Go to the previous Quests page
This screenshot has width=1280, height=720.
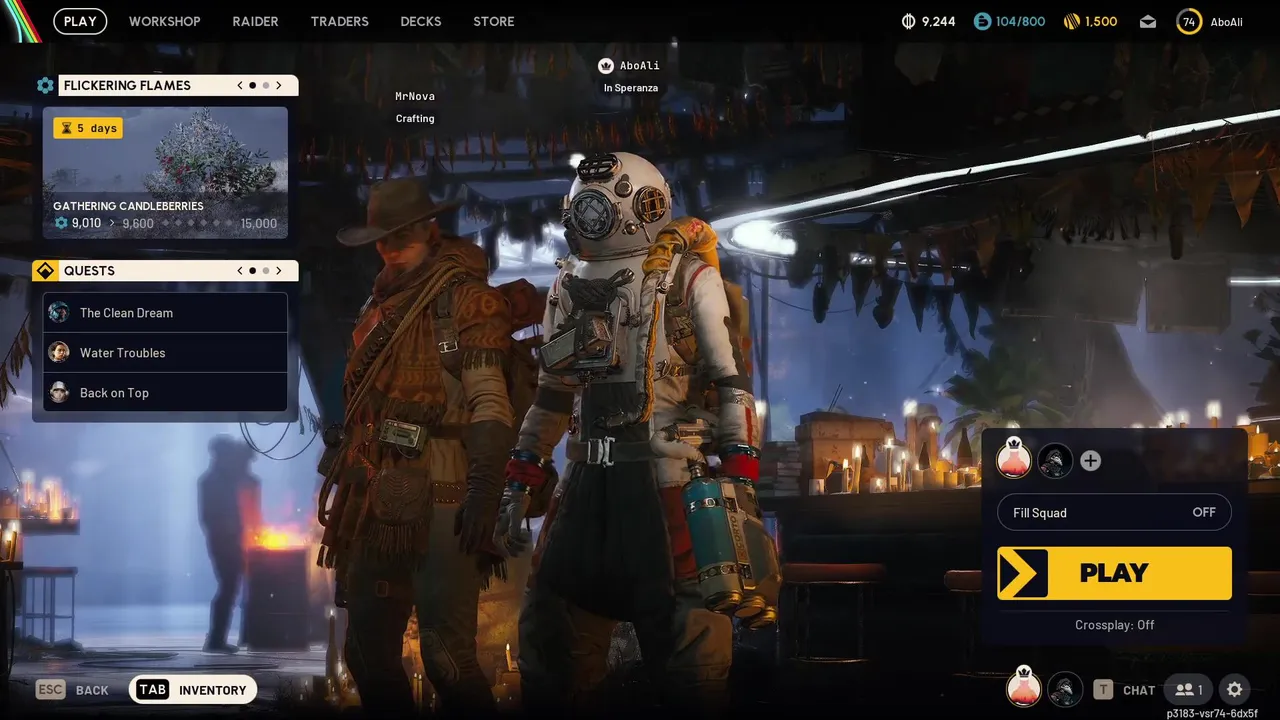(x=240, y=271)
